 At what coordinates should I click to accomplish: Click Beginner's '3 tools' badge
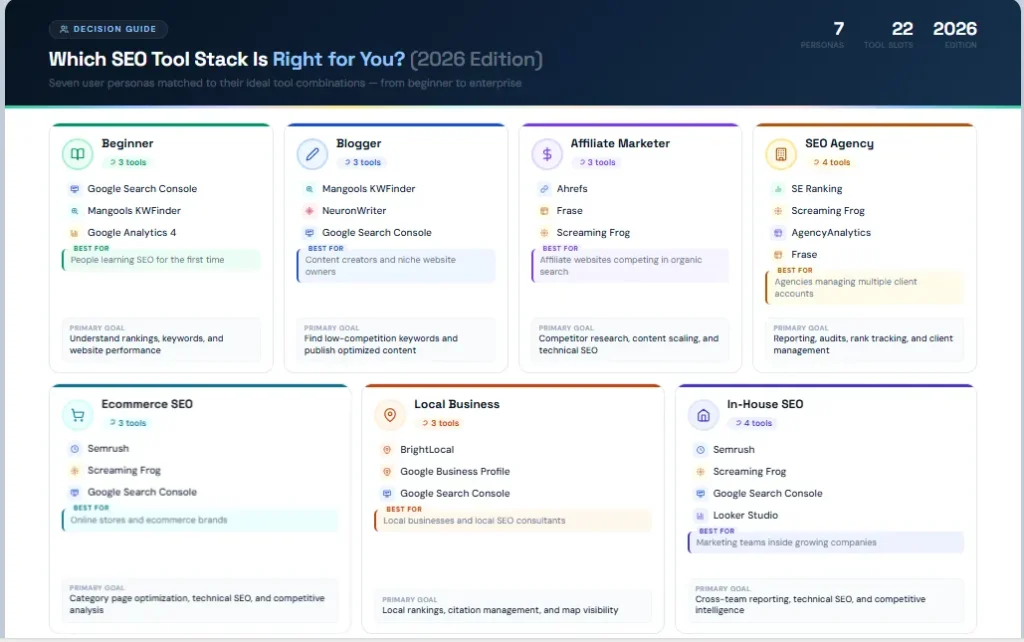coord(128,163)
